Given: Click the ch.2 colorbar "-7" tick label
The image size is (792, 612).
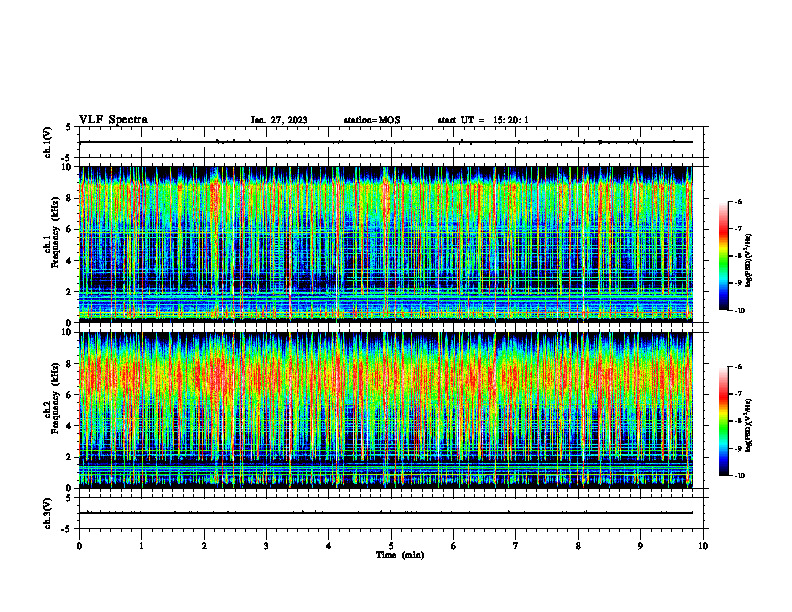Looking at the screenshot, I should (738, 394).
